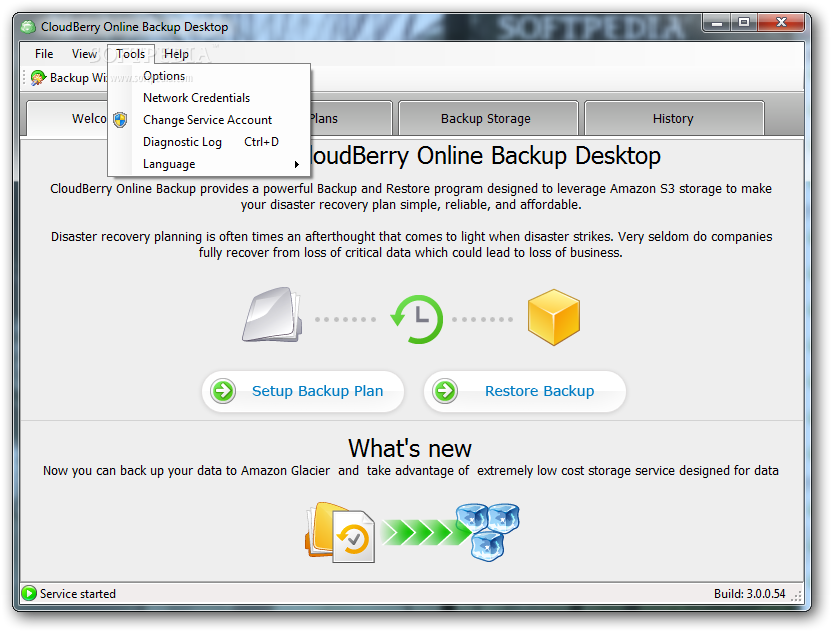832x632 pixels.
Task: Click the toolbar drag grip handle
Action: [24, 78]
